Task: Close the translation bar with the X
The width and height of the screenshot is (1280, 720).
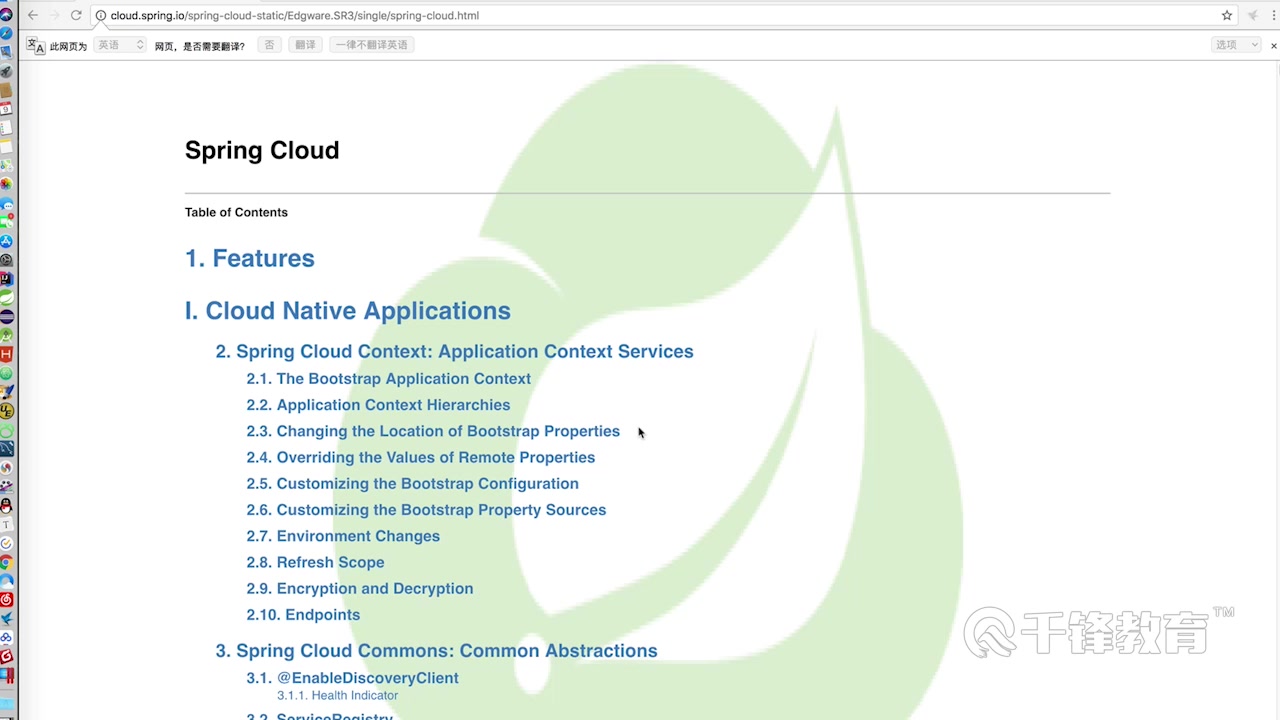Action: [1273, 45]
